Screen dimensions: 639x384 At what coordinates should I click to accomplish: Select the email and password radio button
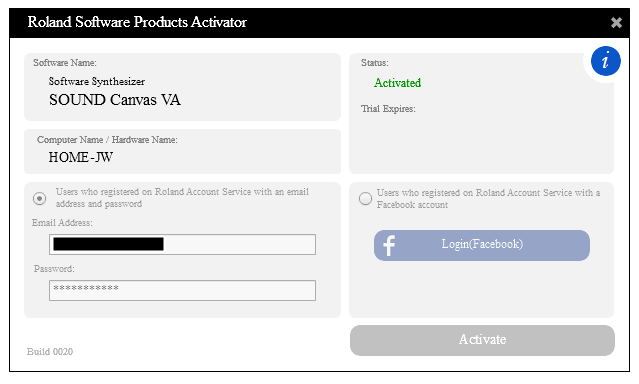coord(40,199)
